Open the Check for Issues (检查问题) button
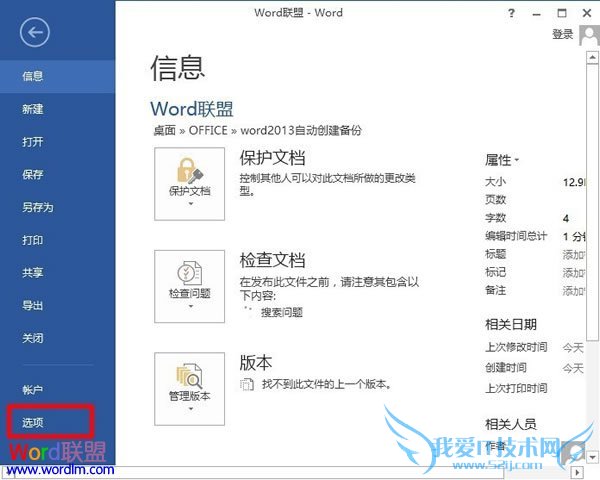Screen dimensions: 600x480 click(189, 286)
